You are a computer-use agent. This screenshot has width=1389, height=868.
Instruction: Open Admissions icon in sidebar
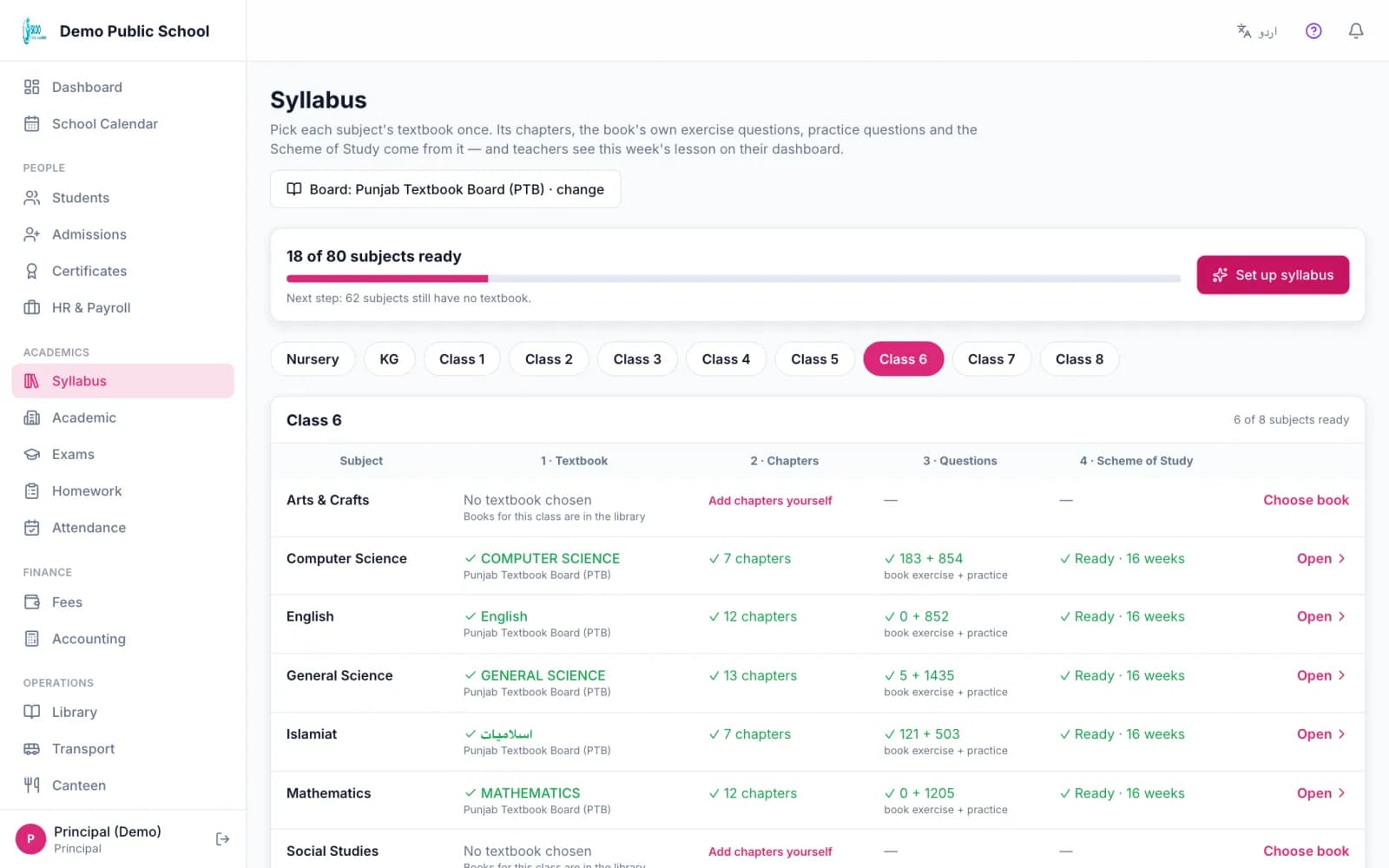32,234
